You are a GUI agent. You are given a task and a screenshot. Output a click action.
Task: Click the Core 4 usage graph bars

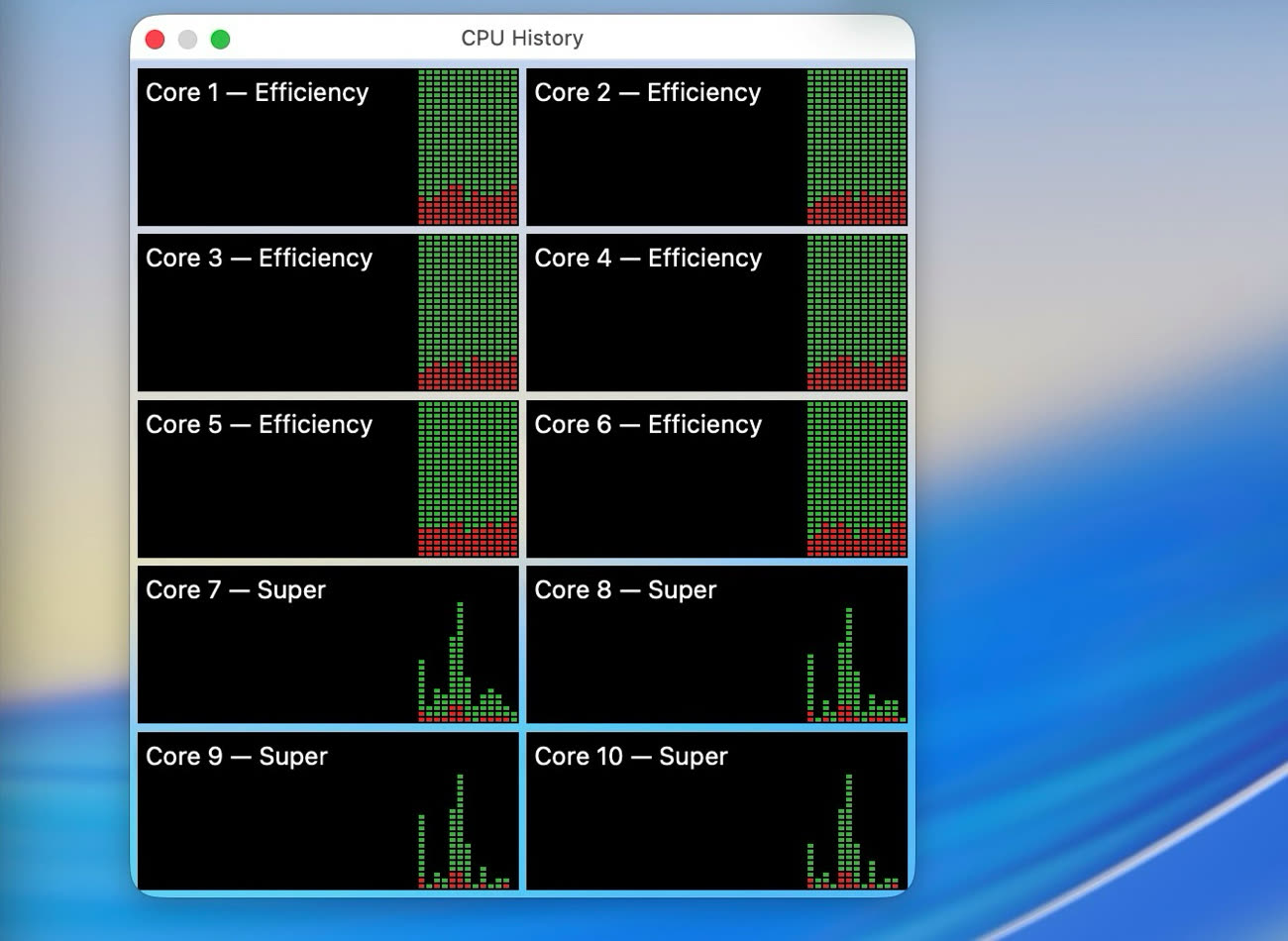[x=857, y=313]
